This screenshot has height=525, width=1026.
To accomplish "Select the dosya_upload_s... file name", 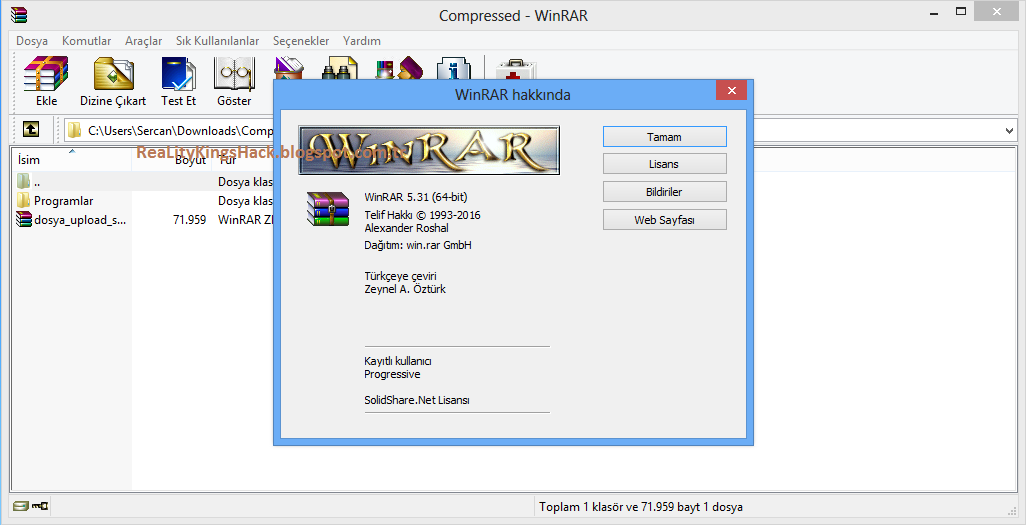I will (x=80, y=220).
